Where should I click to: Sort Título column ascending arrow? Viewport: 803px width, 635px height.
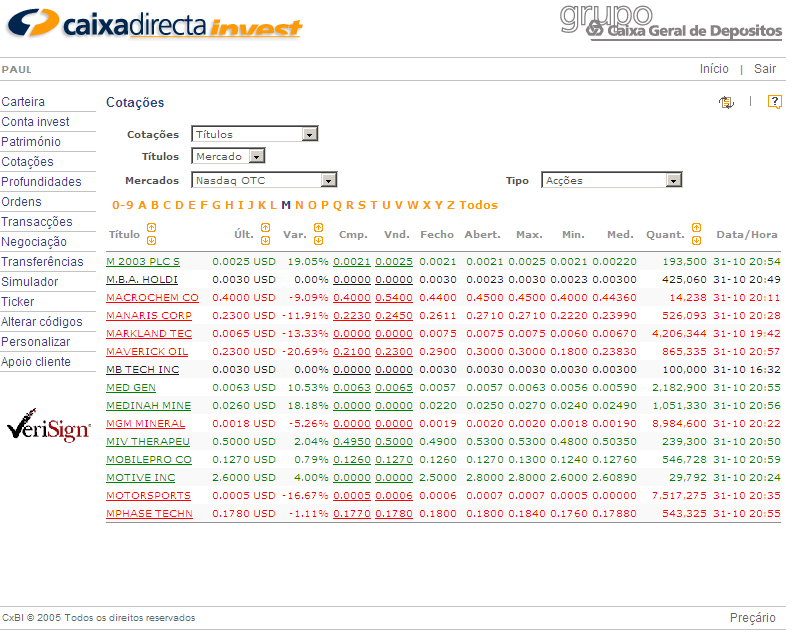pyautogui.click(x=152, y=228)
